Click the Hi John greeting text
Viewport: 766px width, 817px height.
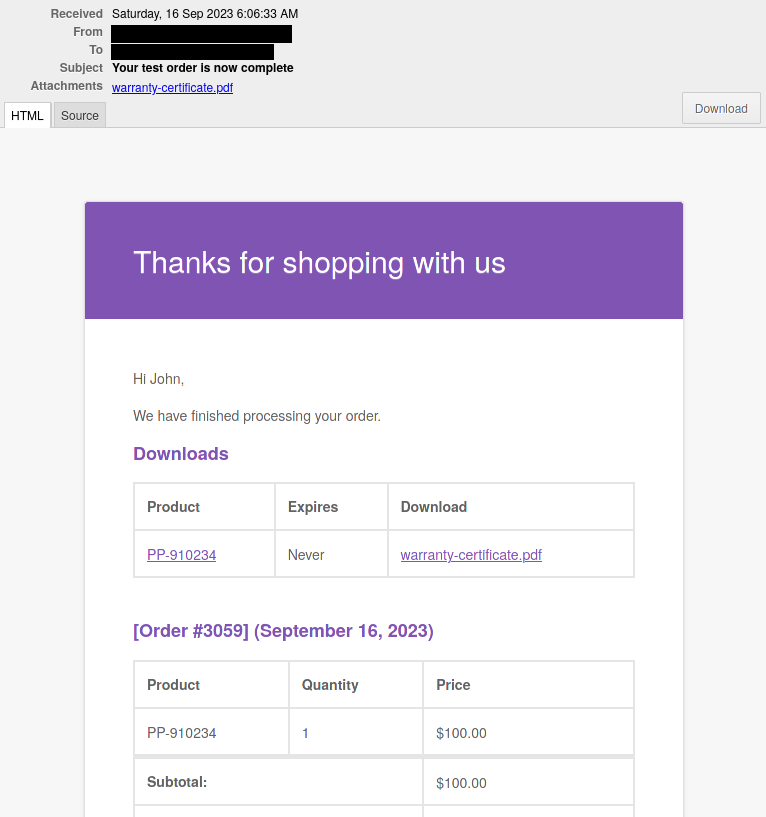coord(158,379)
